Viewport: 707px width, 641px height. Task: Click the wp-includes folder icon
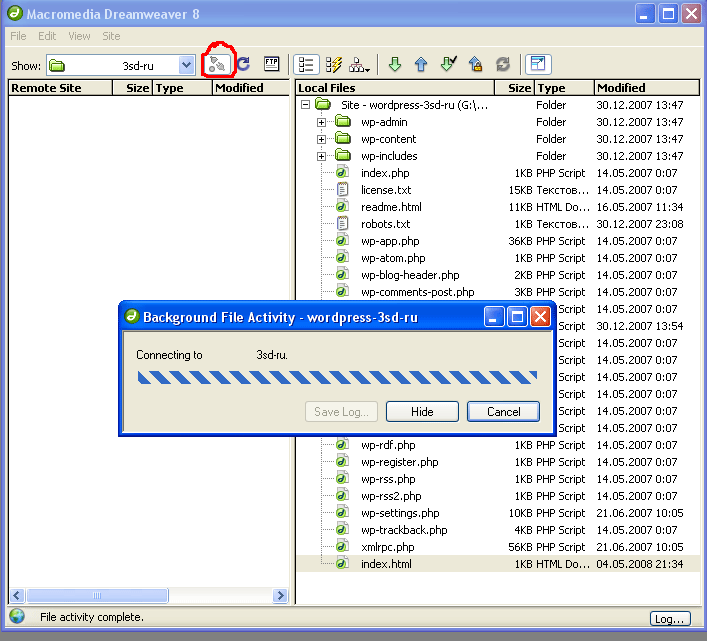point(343,155)
